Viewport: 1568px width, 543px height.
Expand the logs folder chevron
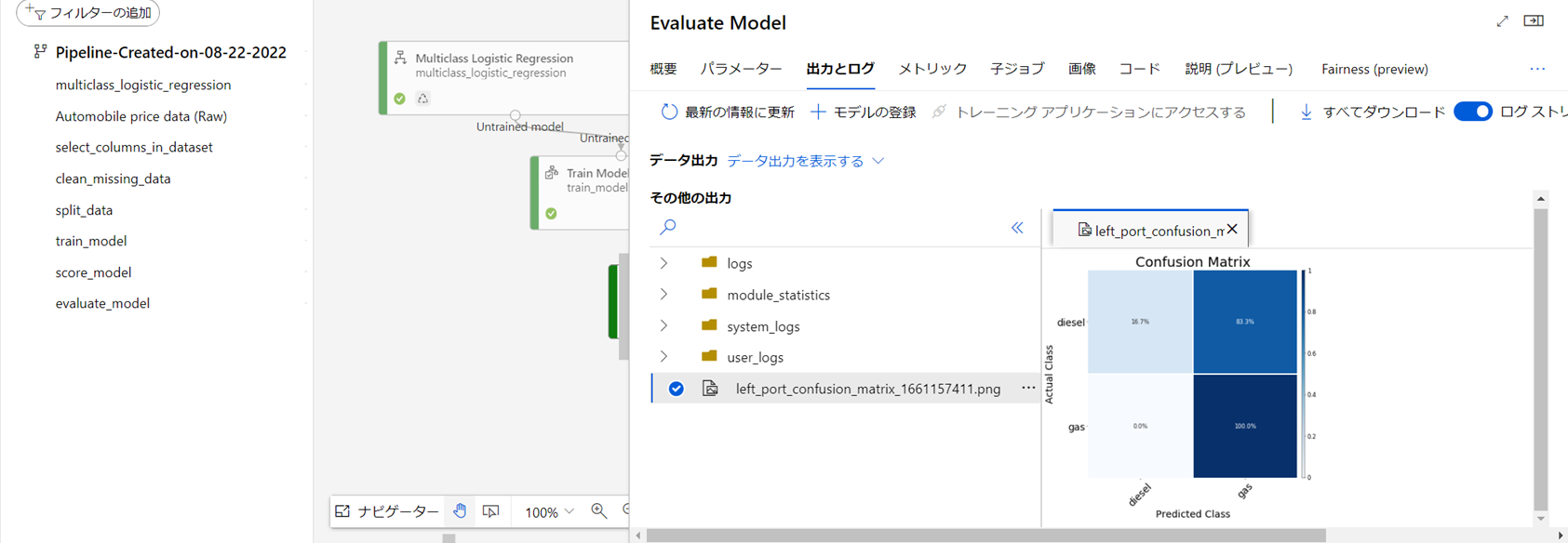pos(663,263)
